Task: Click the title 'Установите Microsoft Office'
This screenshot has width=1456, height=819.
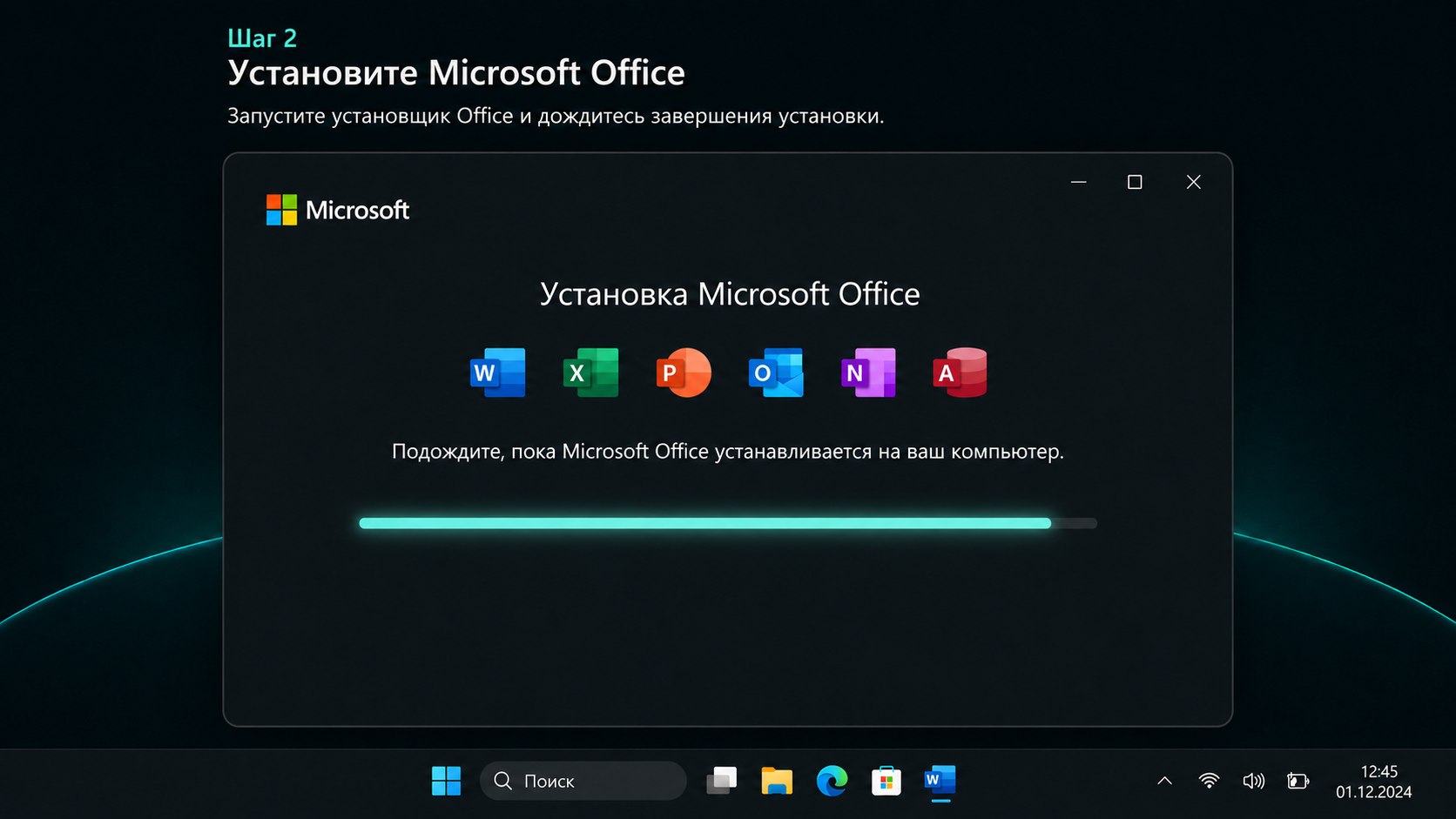Action: click(x=456, y=72)
